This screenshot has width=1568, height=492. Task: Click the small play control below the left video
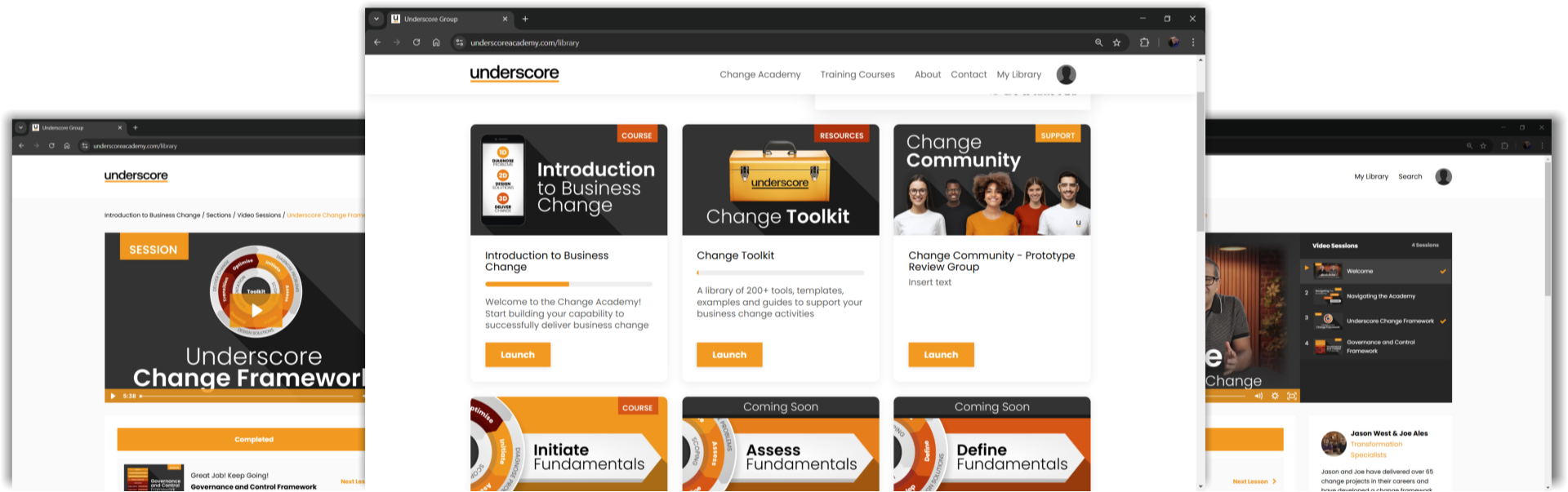(x=113, y=396)
